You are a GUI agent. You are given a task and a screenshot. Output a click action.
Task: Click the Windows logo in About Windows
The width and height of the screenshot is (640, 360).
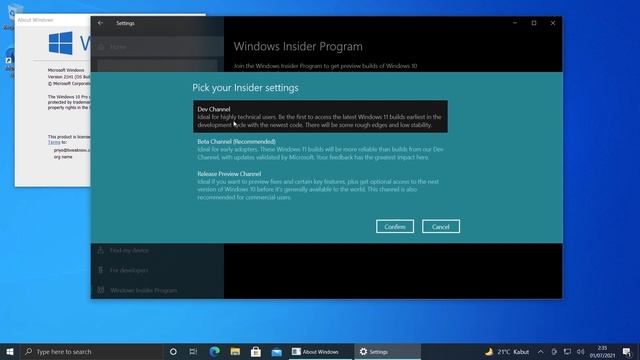[60, 43]
